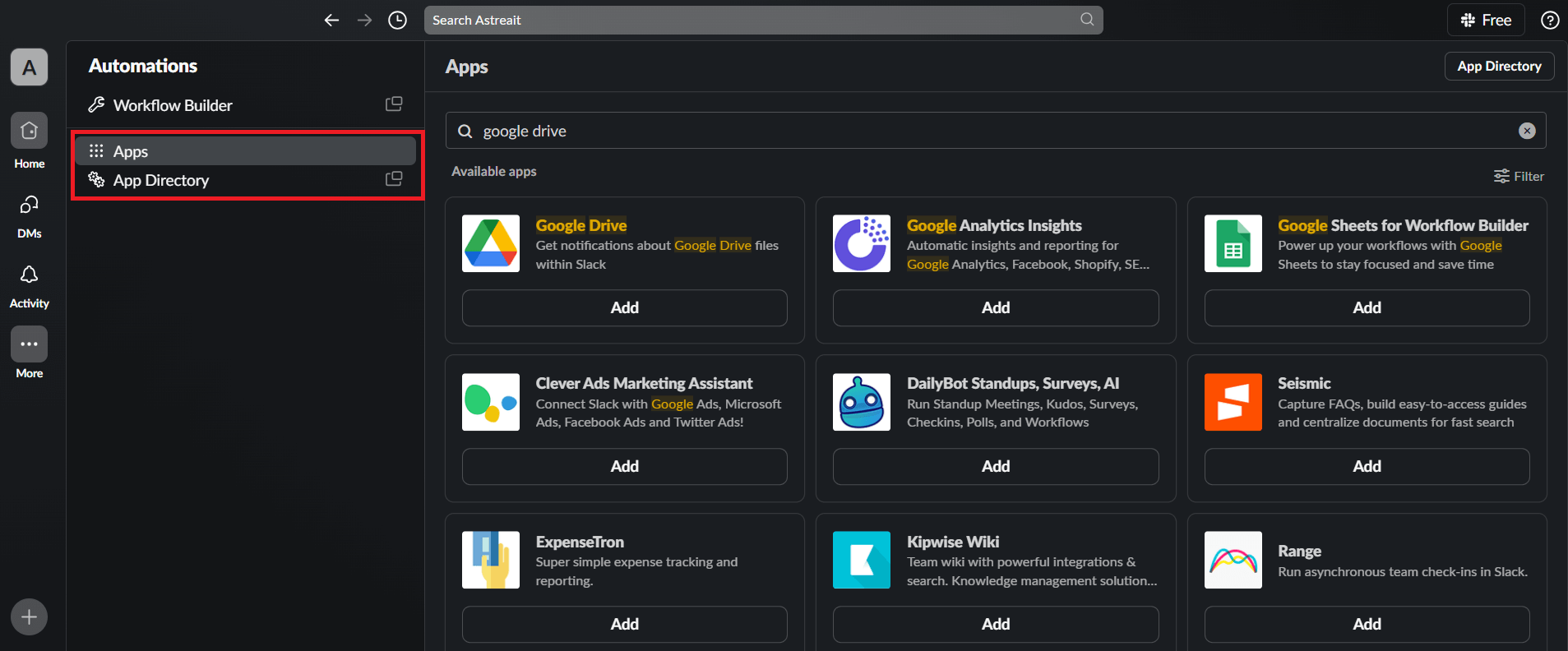Click the Free plan button

pyautogui.click(x=1485, y=21)
